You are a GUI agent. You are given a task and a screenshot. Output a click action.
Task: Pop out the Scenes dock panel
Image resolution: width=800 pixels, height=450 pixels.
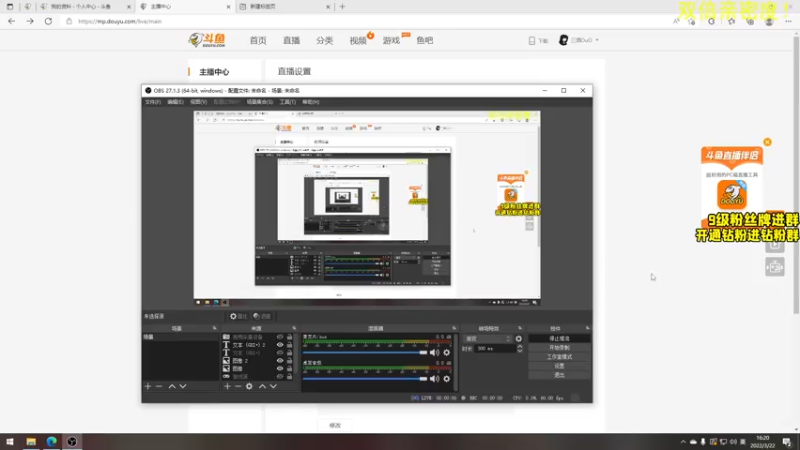(214, 328)
